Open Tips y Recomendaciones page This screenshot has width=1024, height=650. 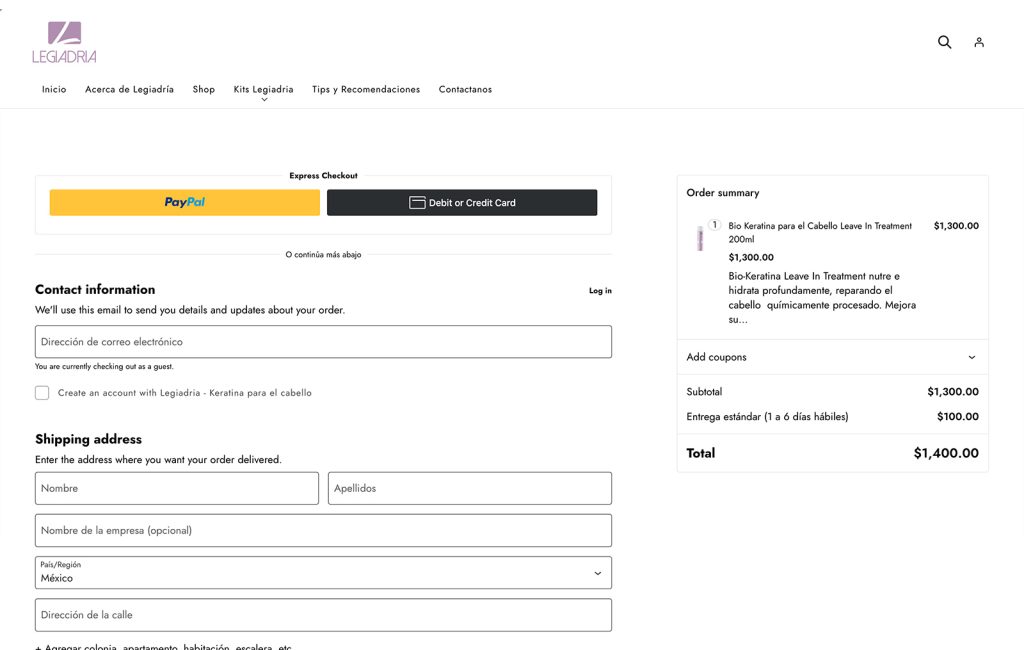click(366, 90)
